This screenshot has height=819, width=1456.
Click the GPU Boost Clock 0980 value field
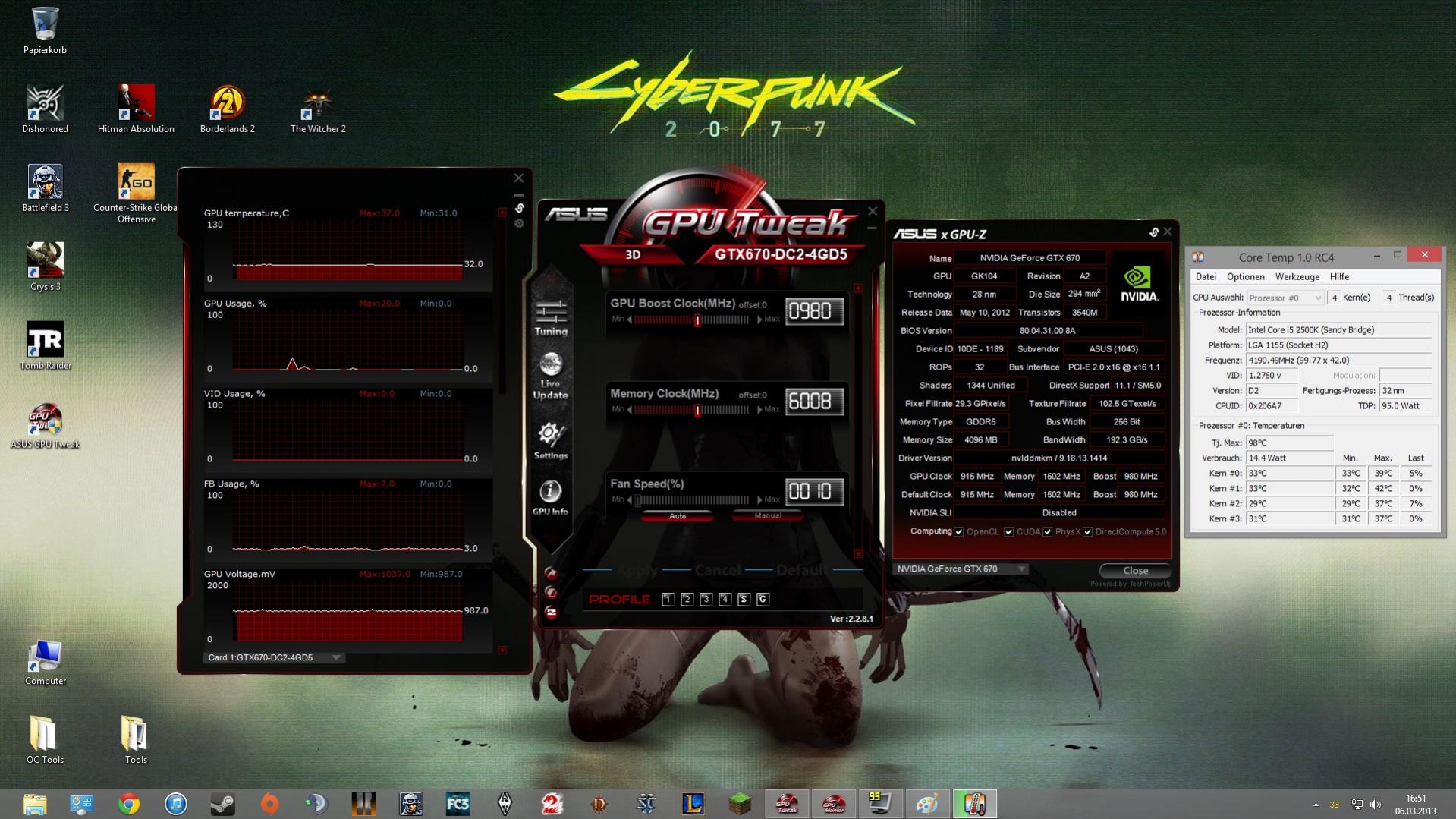[814, 311]
